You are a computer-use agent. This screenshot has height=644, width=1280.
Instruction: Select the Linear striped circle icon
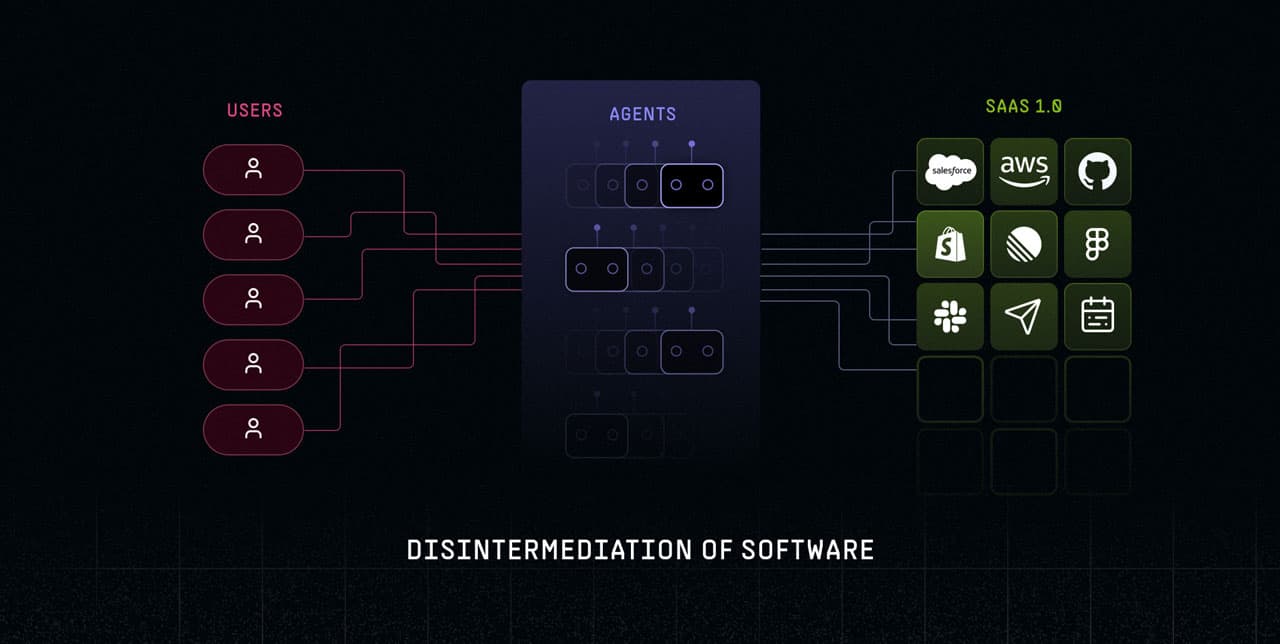click(x=1024, y=244)
